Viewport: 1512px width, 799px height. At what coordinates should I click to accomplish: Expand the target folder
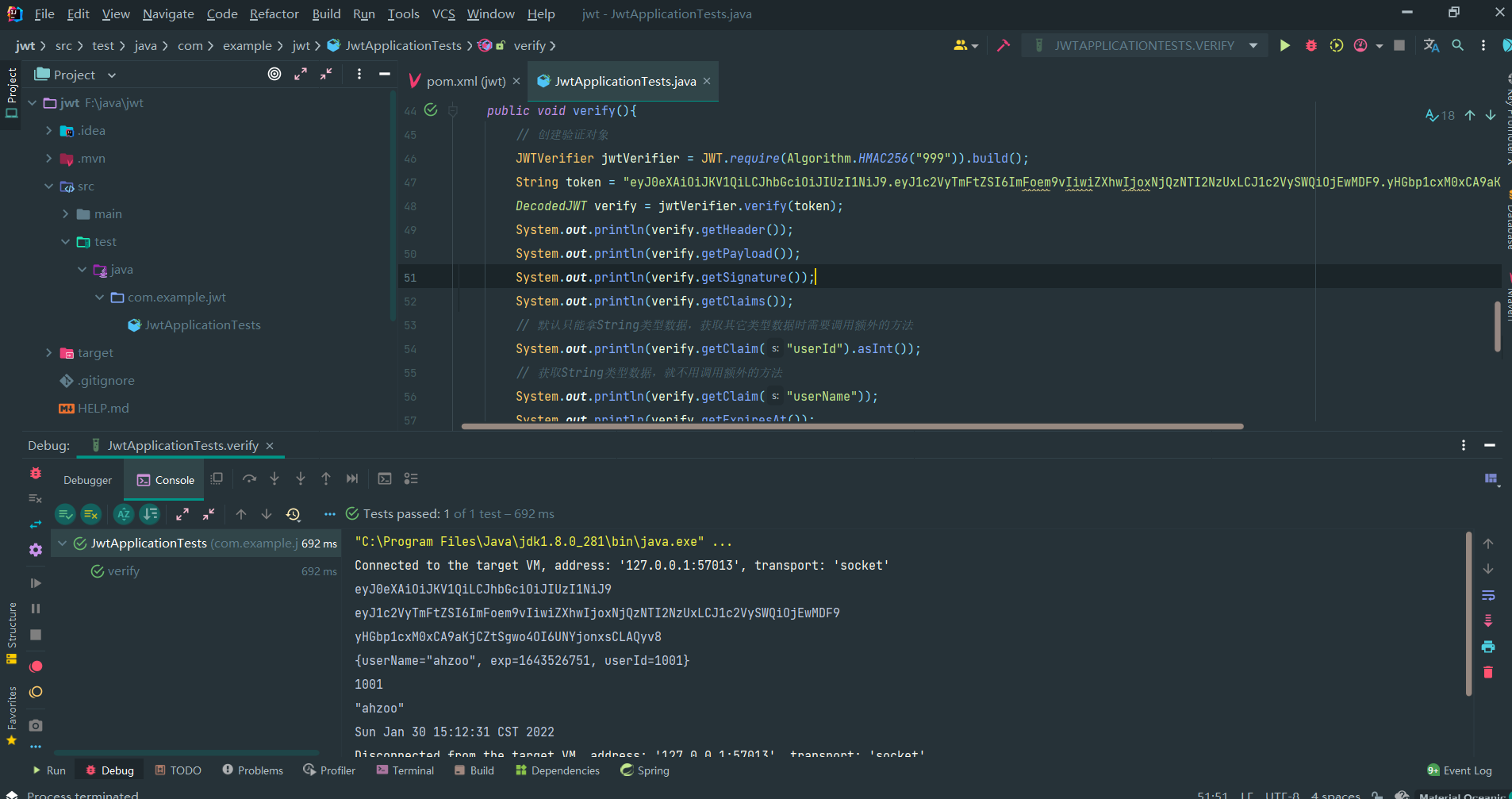(49, 353)
